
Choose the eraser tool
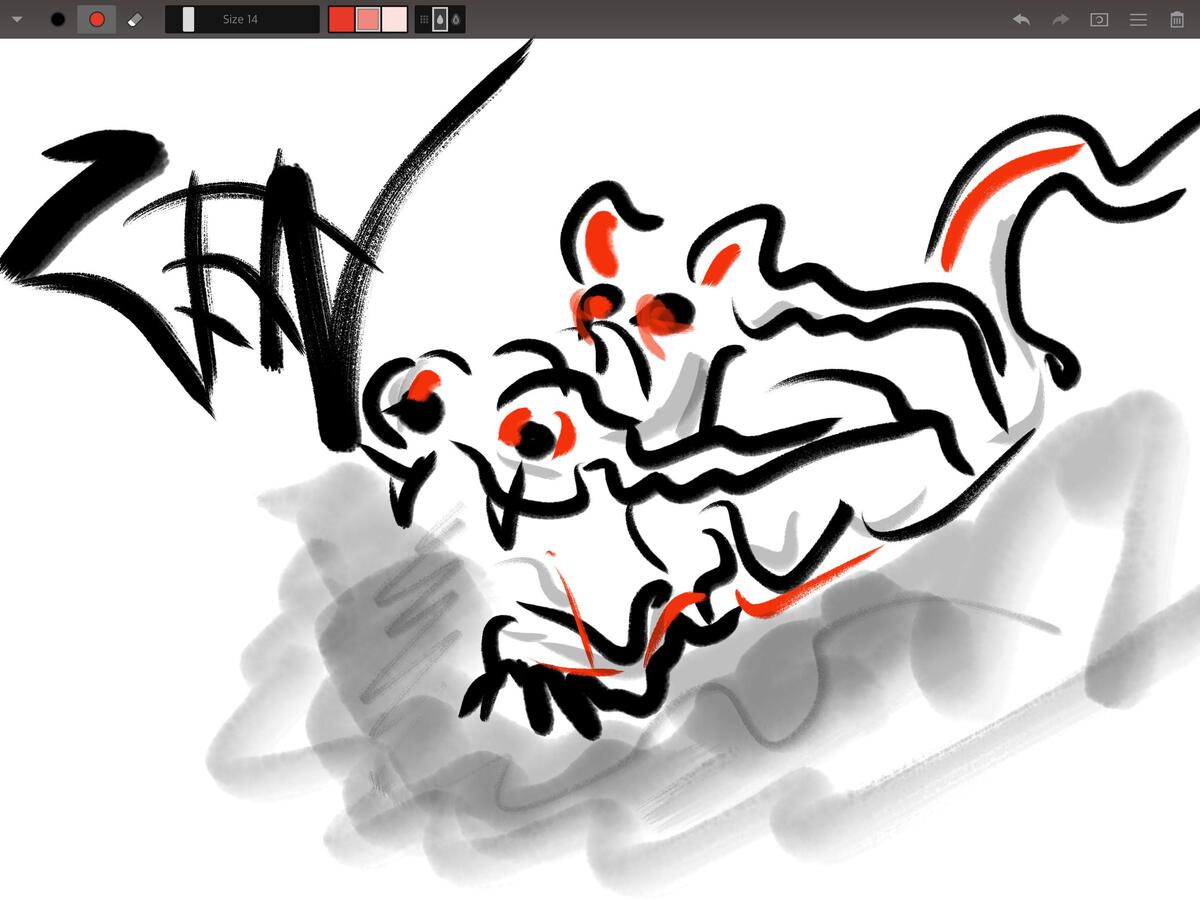click(137, 19)
